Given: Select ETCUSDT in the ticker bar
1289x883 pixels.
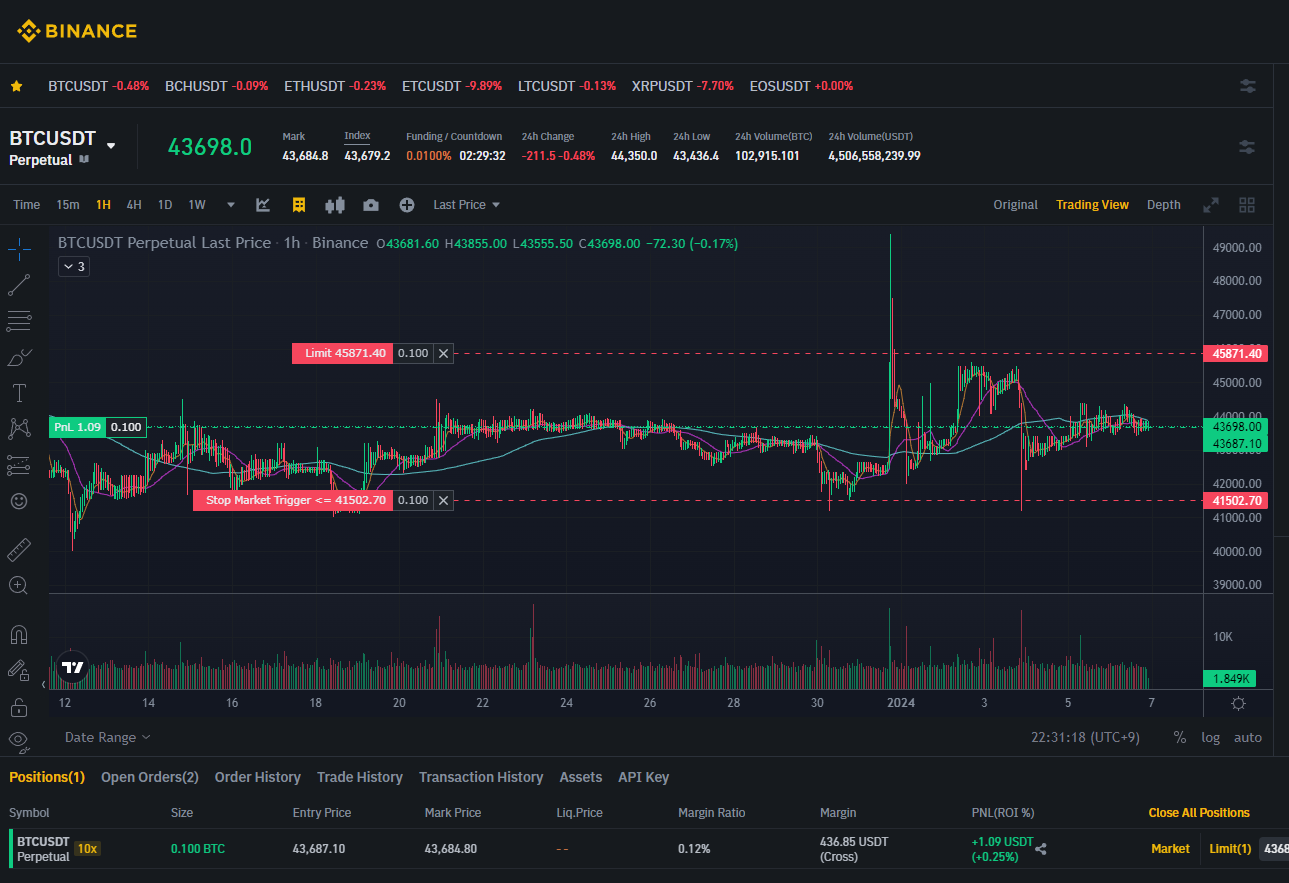Looking at the screenshot, I should (452, 86).
